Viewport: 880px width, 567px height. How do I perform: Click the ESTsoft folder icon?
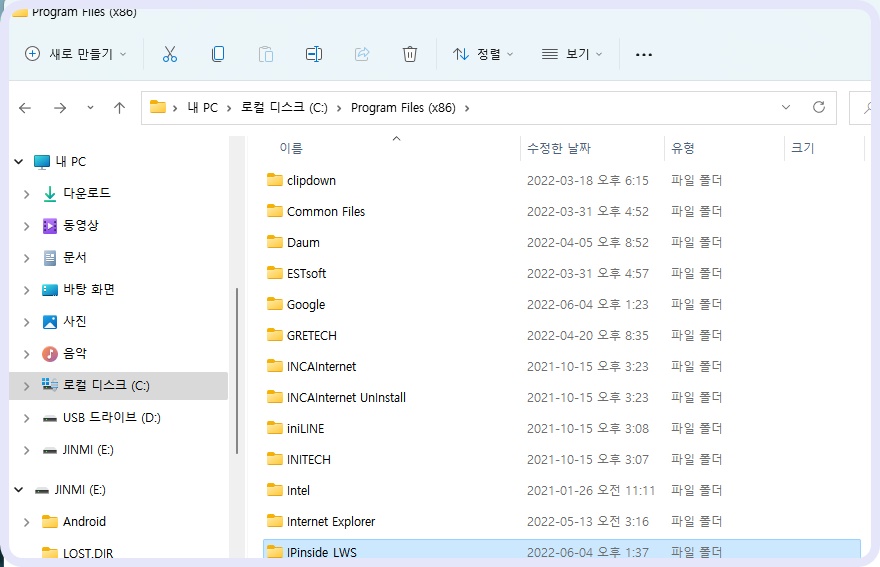(x=274, y=273)
